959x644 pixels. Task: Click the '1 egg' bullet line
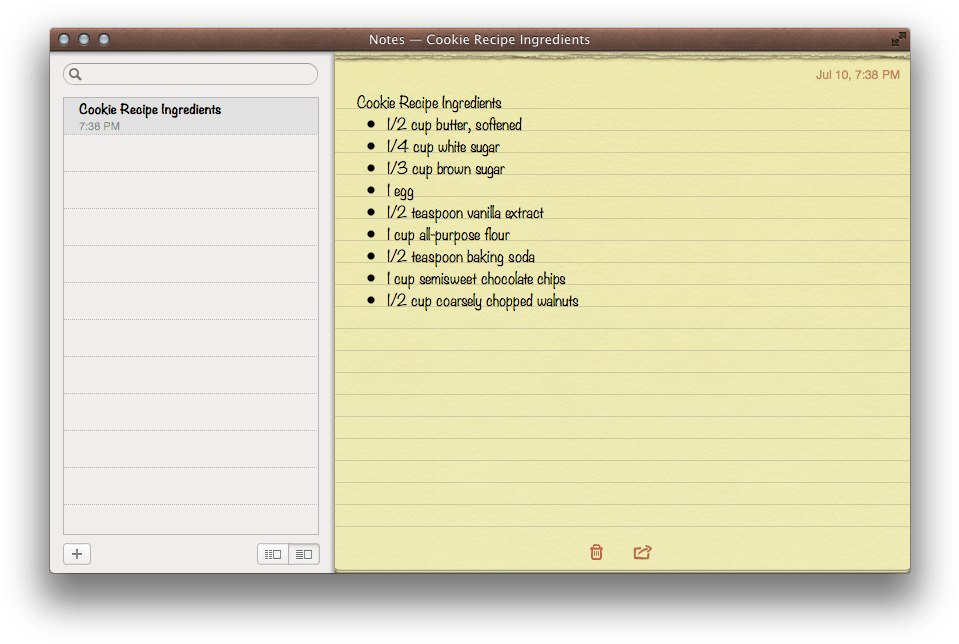coord(400,190)
